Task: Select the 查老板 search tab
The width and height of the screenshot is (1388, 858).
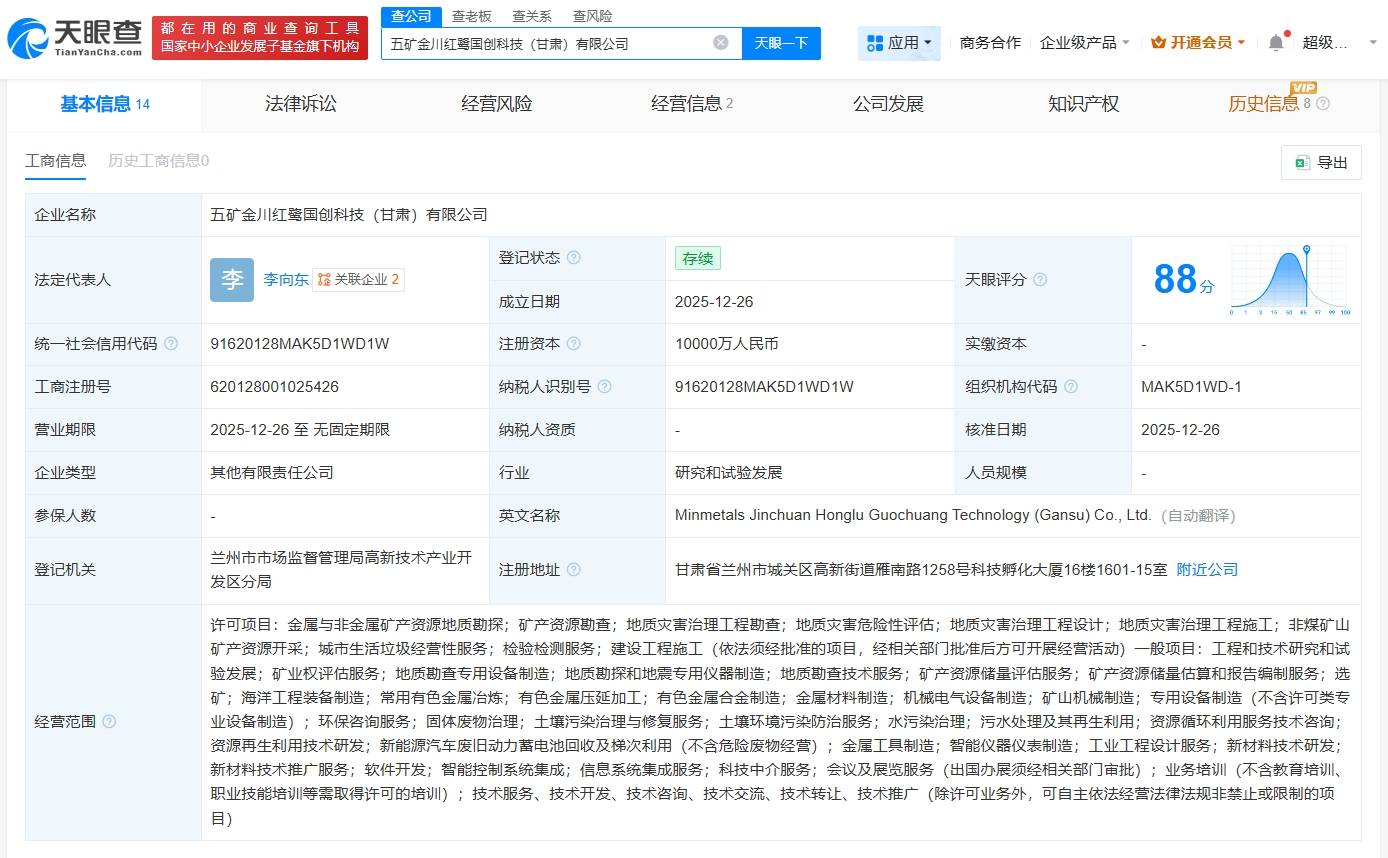Action: point(471,16)
